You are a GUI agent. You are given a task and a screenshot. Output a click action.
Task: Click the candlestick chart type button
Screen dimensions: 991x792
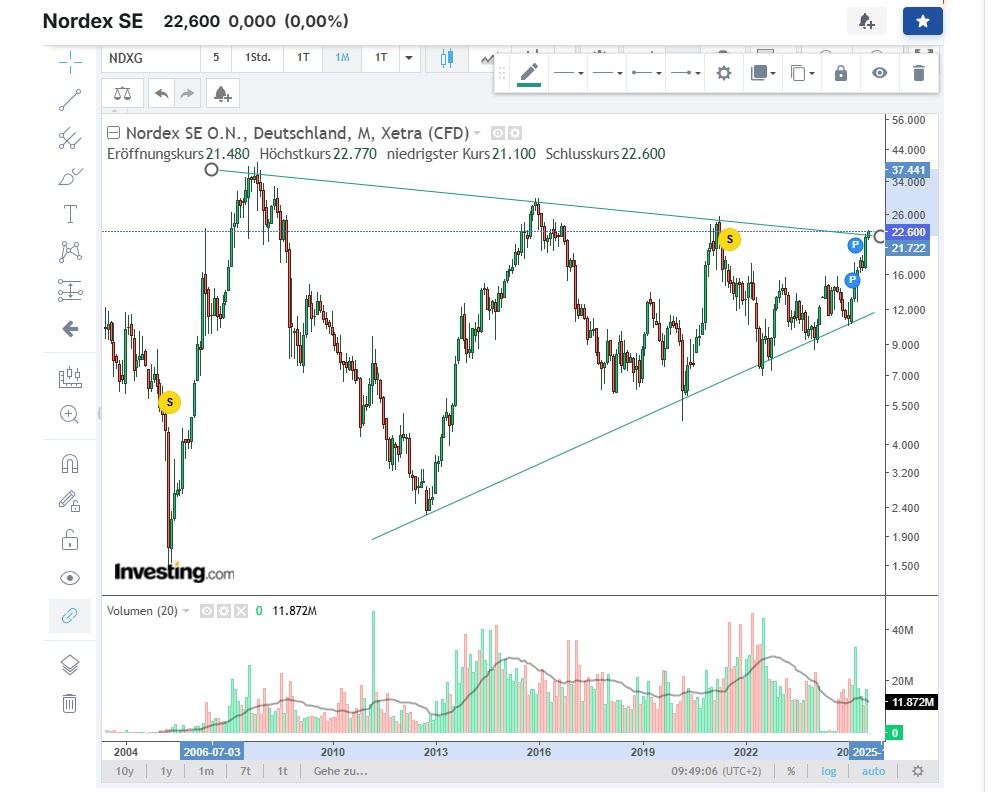pyautogui.click(x=447, y=58)
